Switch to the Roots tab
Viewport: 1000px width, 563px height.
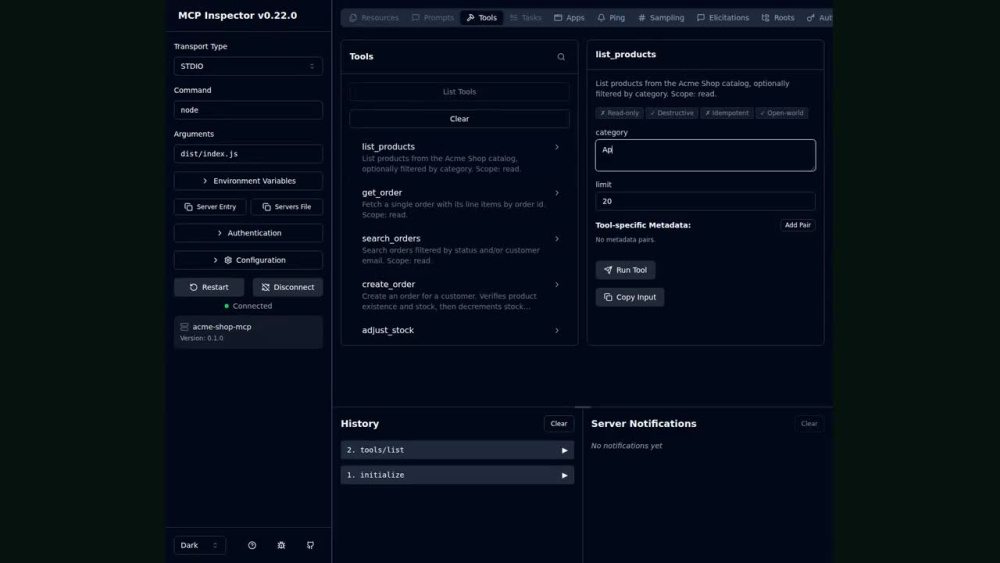[777, 18]
